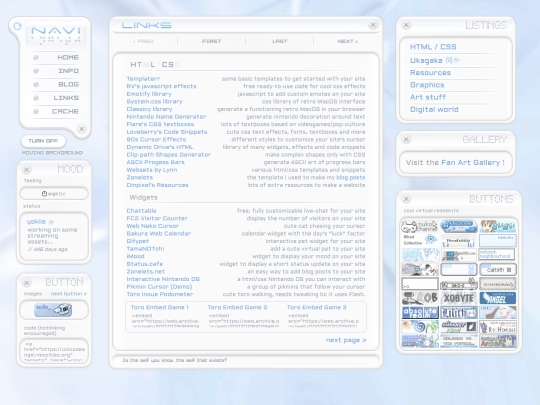
Task: Open the nuko channel site button
Action: 419,226
